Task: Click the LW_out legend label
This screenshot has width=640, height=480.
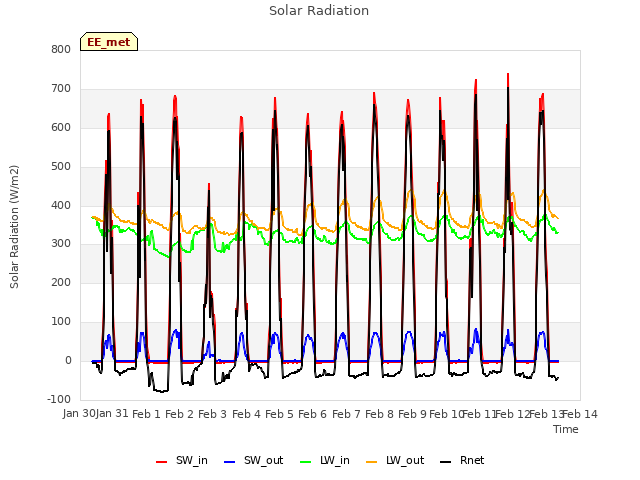Action: click(405, 460)
